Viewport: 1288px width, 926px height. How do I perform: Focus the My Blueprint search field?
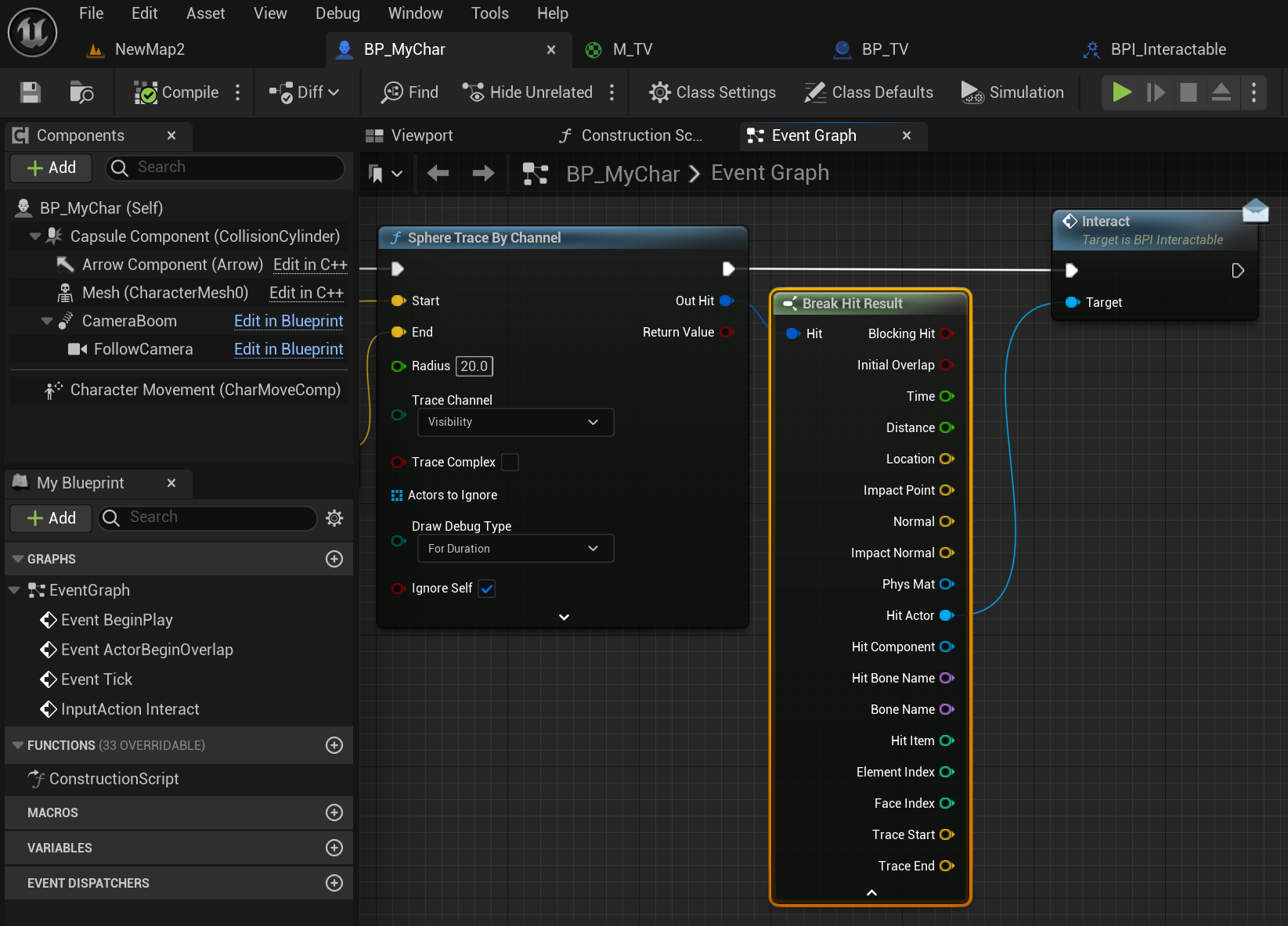coord(207,518)
